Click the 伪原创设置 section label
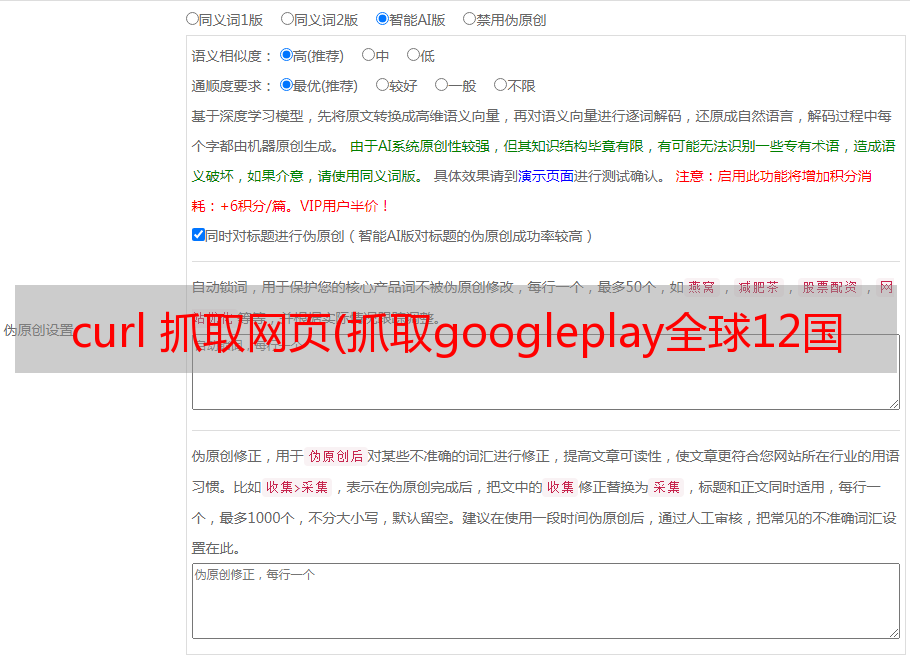Viewport: 911px width, 658px height. tap(38, 331)
